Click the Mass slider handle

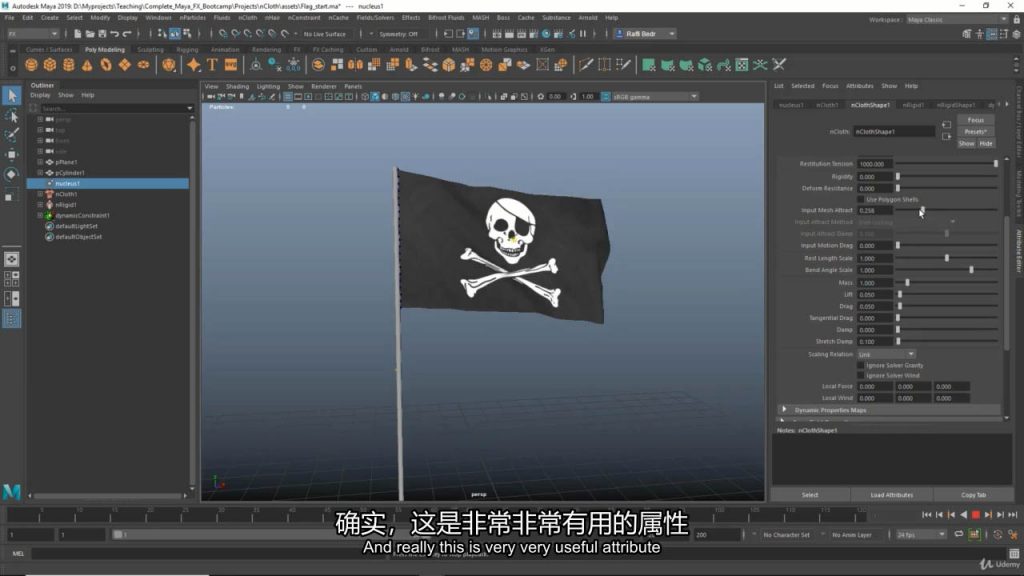pos(907,283)
